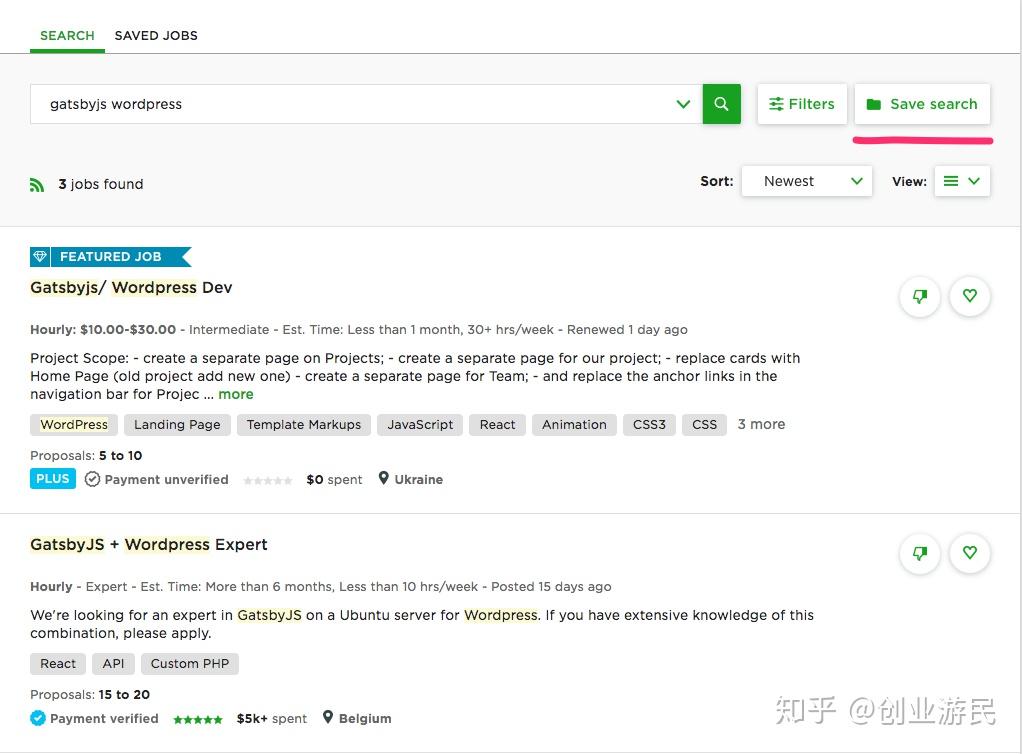Select the Landing Page skill tag
This screenshot has height=754, width=1022.
[x=177, y=425]
